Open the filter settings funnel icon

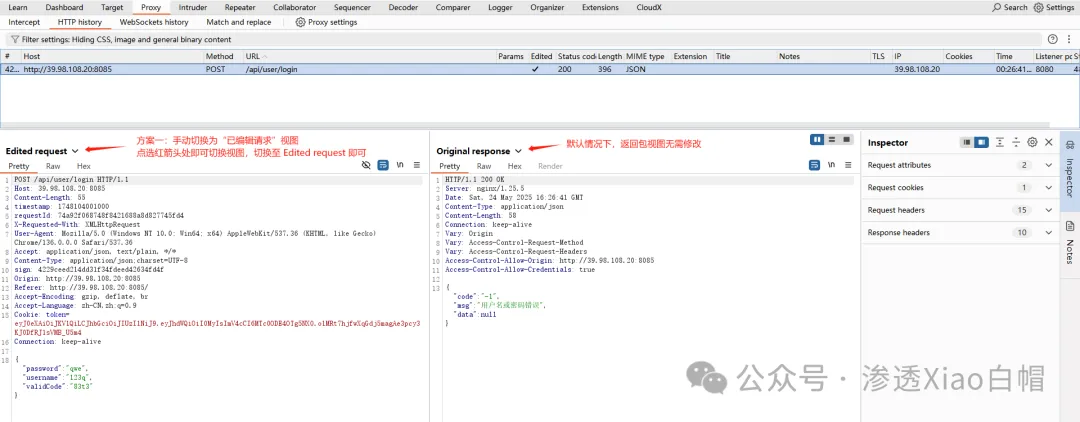[14, 39]
